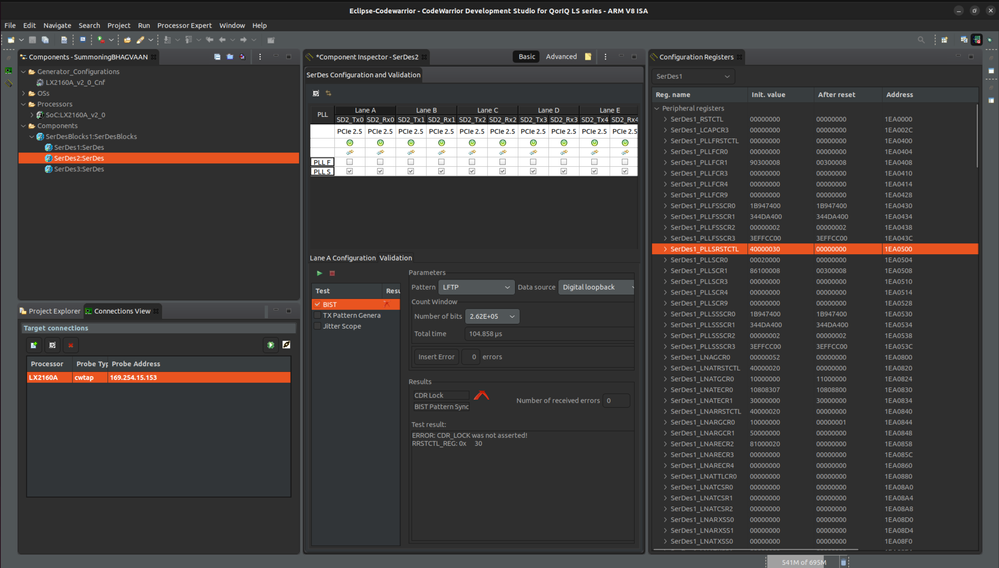This screenshot has width=999, height=568.
Task: Click the Forward navigation arrow in toolbar
Action: (243, 39)
